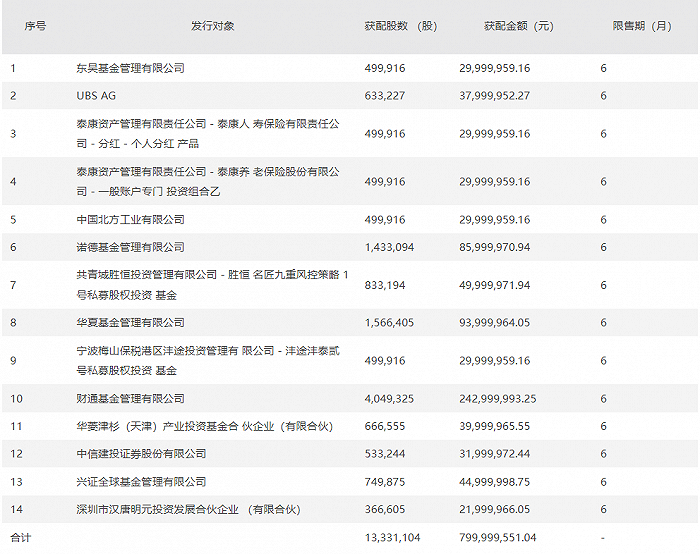Select the header cell 发行对象
The width and height of the screenshot is (700, 554).
[x=212, y=26]
